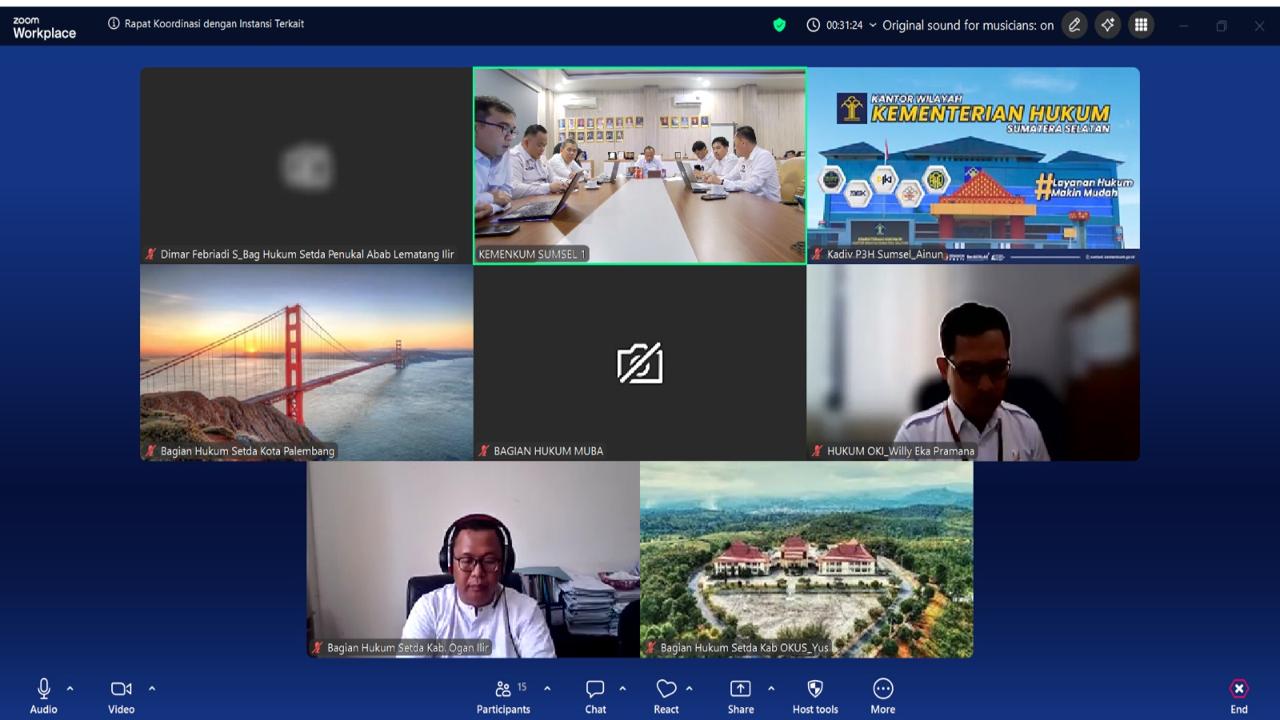This screenshot has height=720, width=1280.
Task: Open the Chat panel
Action: click(595, 696)
